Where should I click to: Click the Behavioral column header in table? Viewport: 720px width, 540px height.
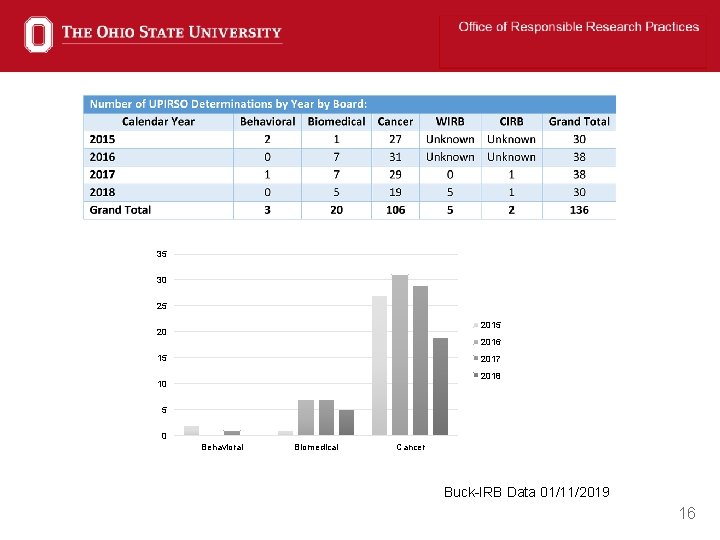(x=267, y=122)
